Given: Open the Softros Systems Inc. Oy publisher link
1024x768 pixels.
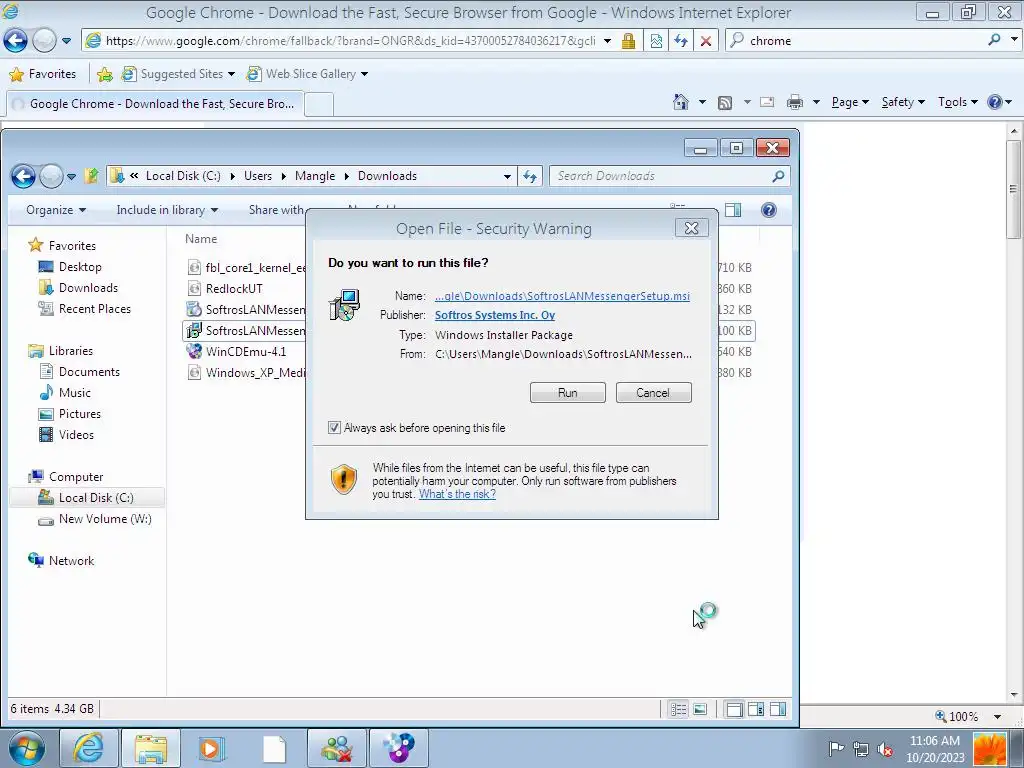Looking at the screenshot, I should (494, 315).
